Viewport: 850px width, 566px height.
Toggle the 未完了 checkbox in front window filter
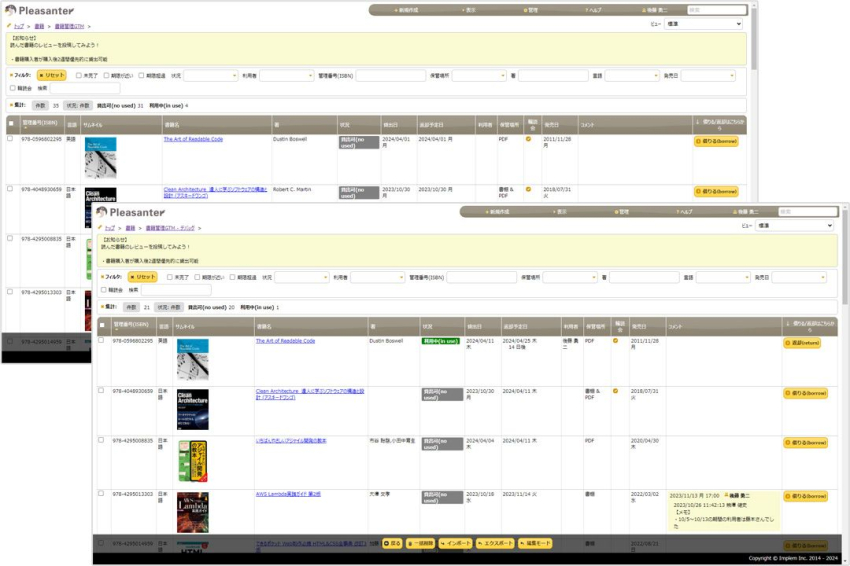point(170,277)
